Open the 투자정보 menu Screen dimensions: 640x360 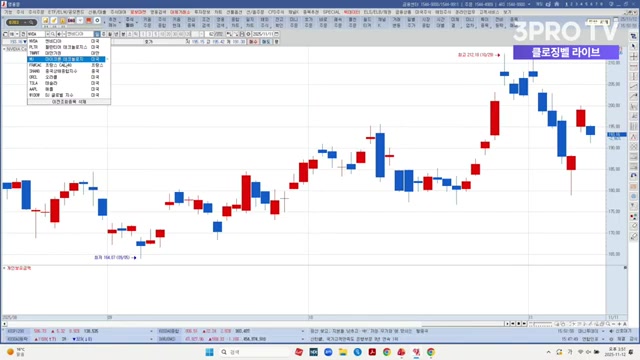[x=202, y=12]
